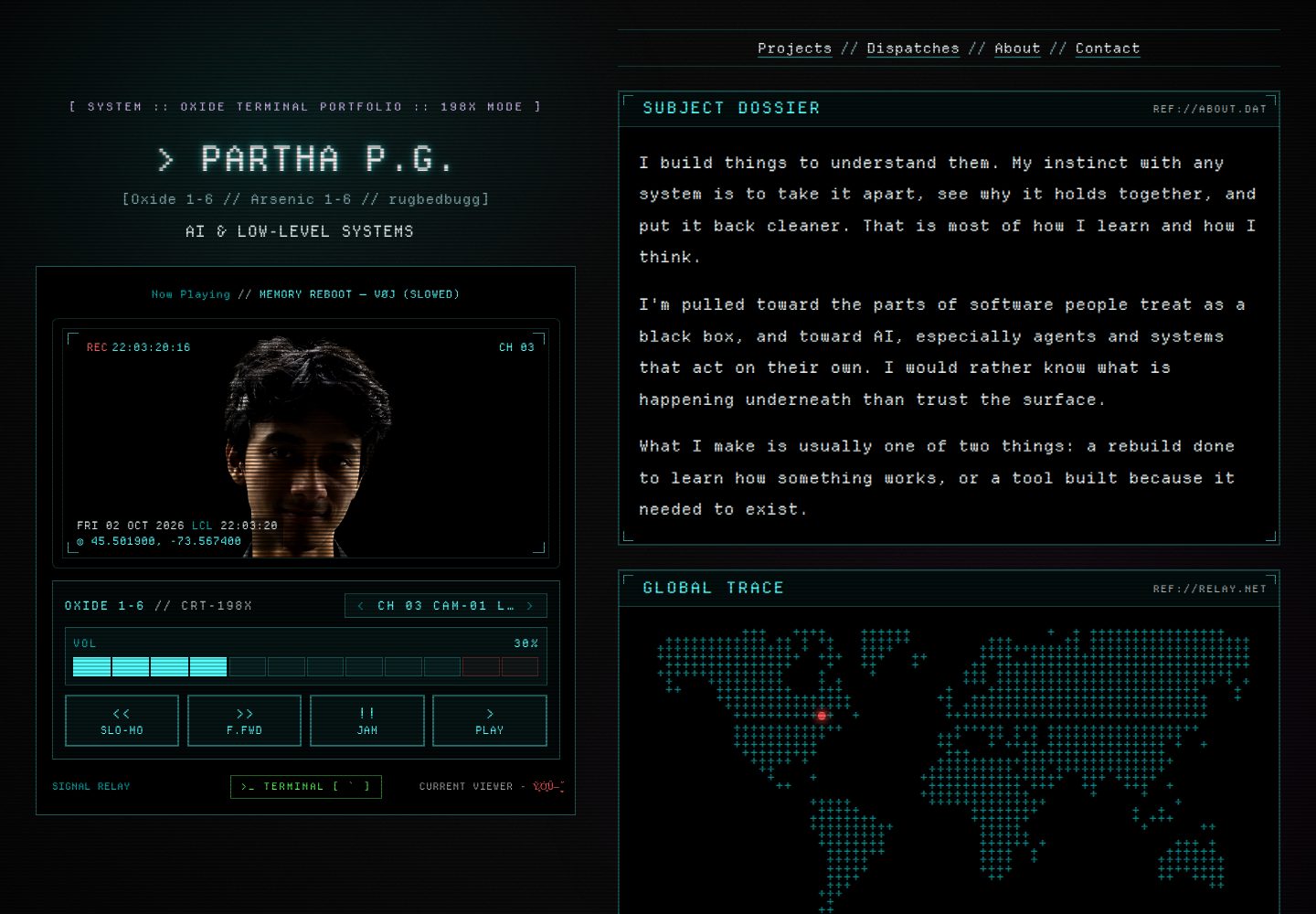Image resolution: width=1316 pixels, height=914 pixels.
Task: Click the 'REF://ABOUT.DAT' reference text
Action: pyautogui.click(x=1210, y=109)
